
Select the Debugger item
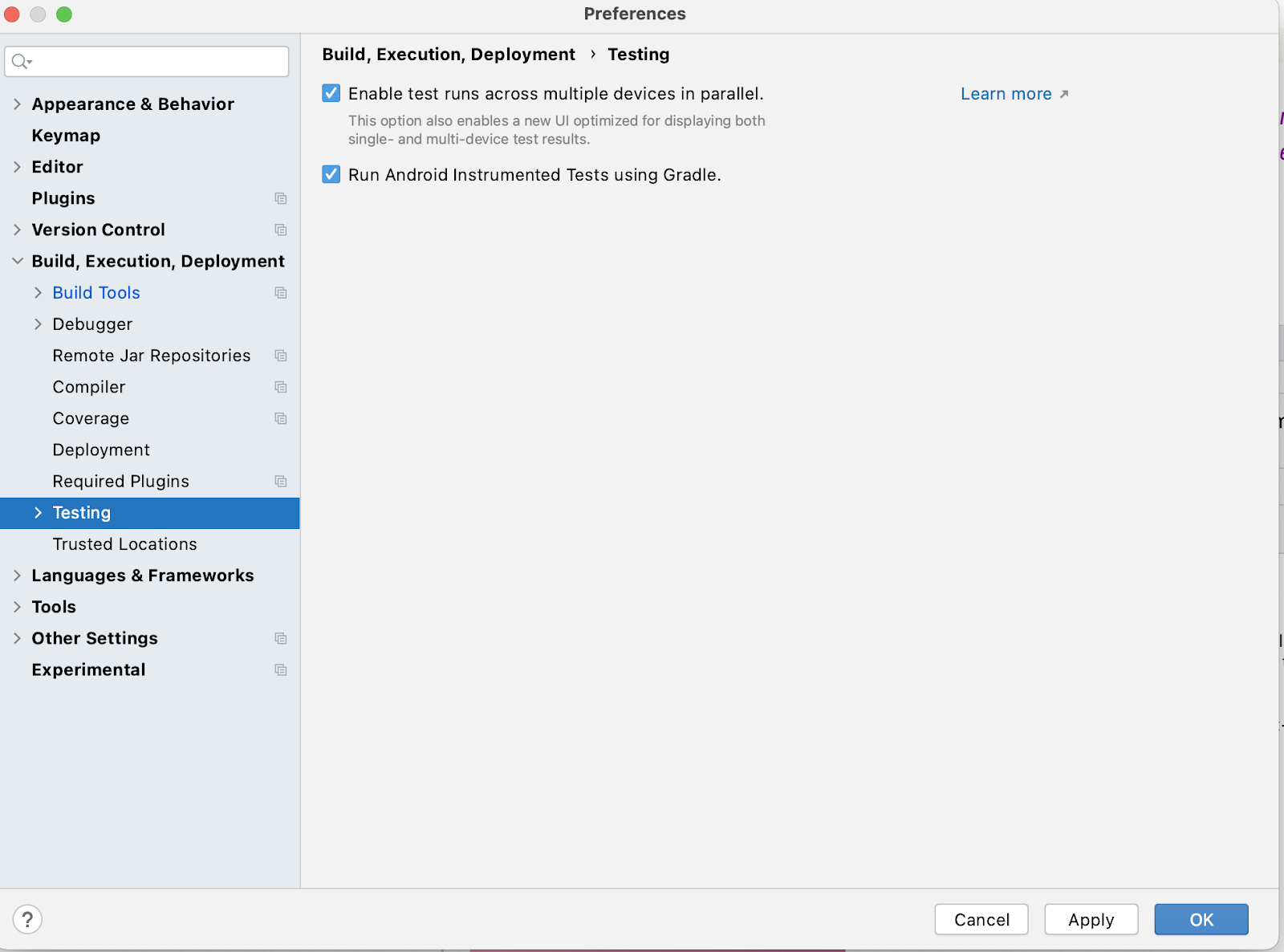click(92, 324)
